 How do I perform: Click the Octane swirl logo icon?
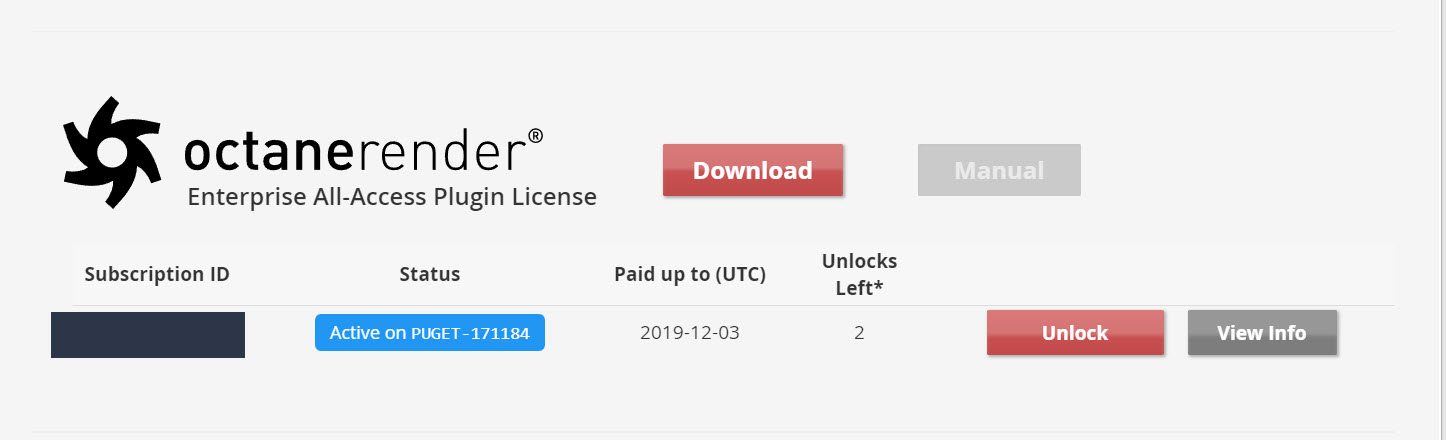tap(112, 152)
